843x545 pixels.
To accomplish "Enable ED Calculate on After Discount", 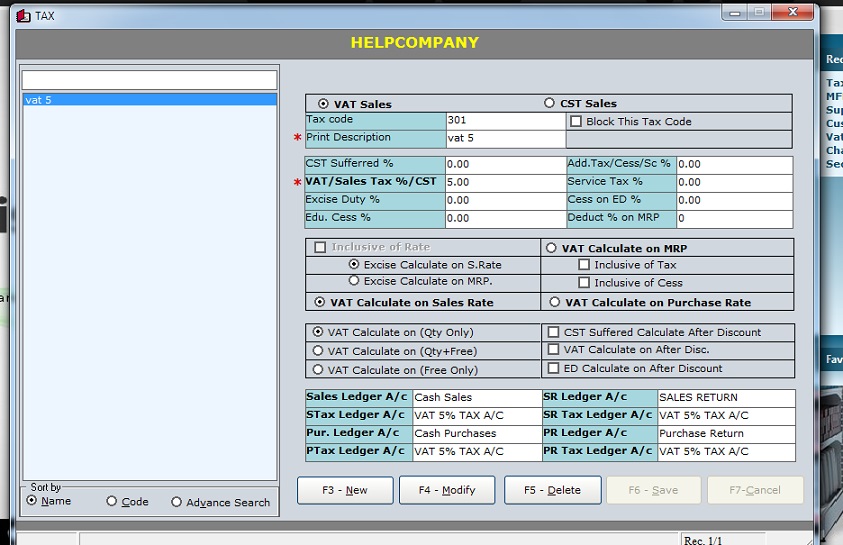I will 553,369.
